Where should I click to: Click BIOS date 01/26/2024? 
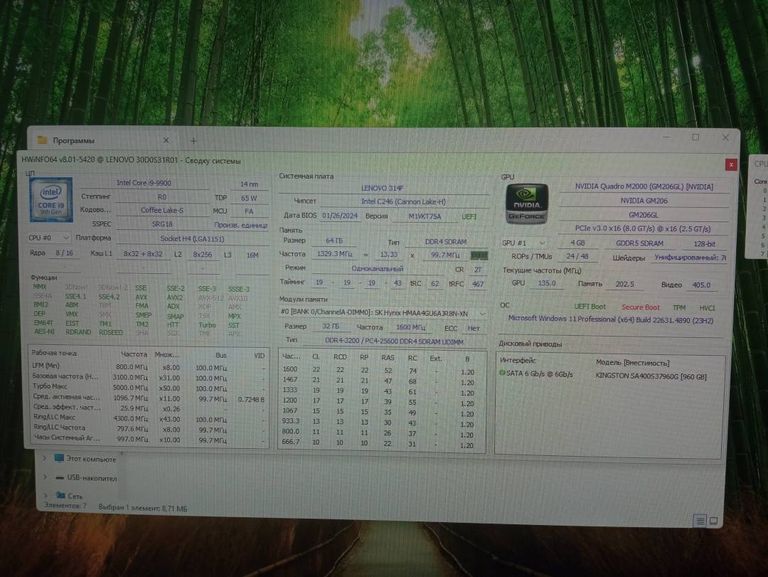[340, 216]
